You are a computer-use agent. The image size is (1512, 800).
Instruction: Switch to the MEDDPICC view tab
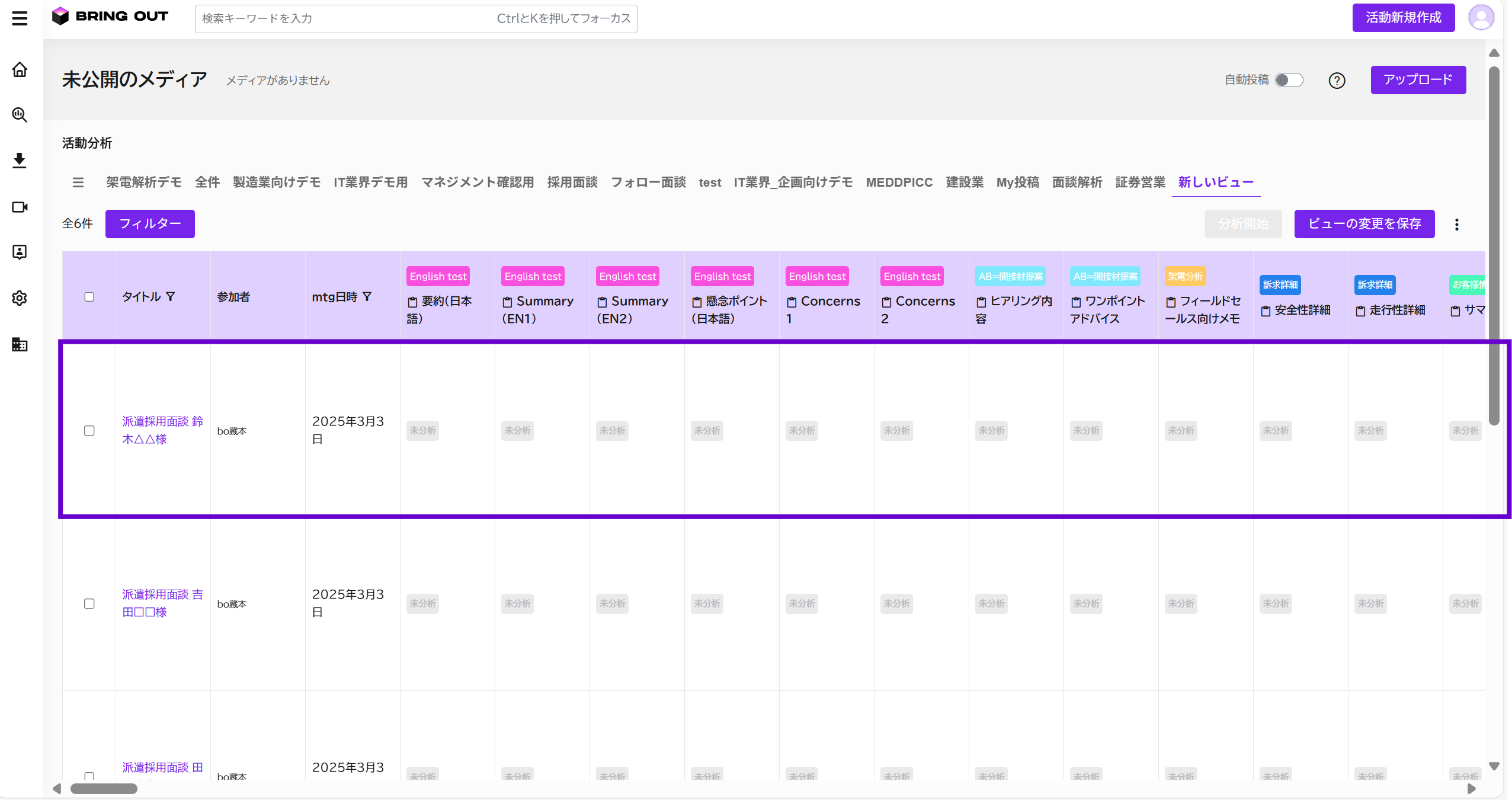899,183
